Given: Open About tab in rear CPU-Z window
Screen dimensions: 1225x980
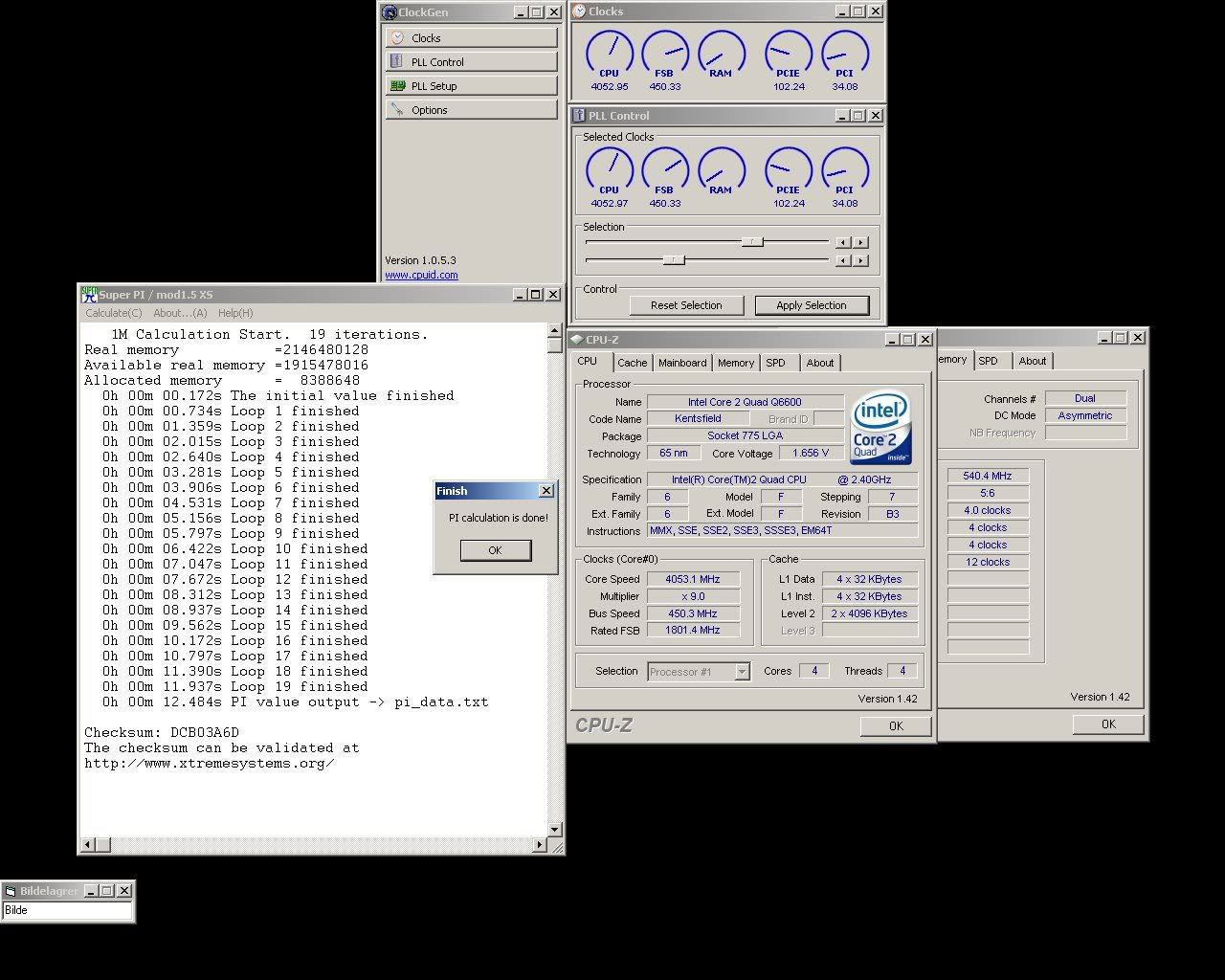Looking at the screenshot, I should (x=1033, y=361).
